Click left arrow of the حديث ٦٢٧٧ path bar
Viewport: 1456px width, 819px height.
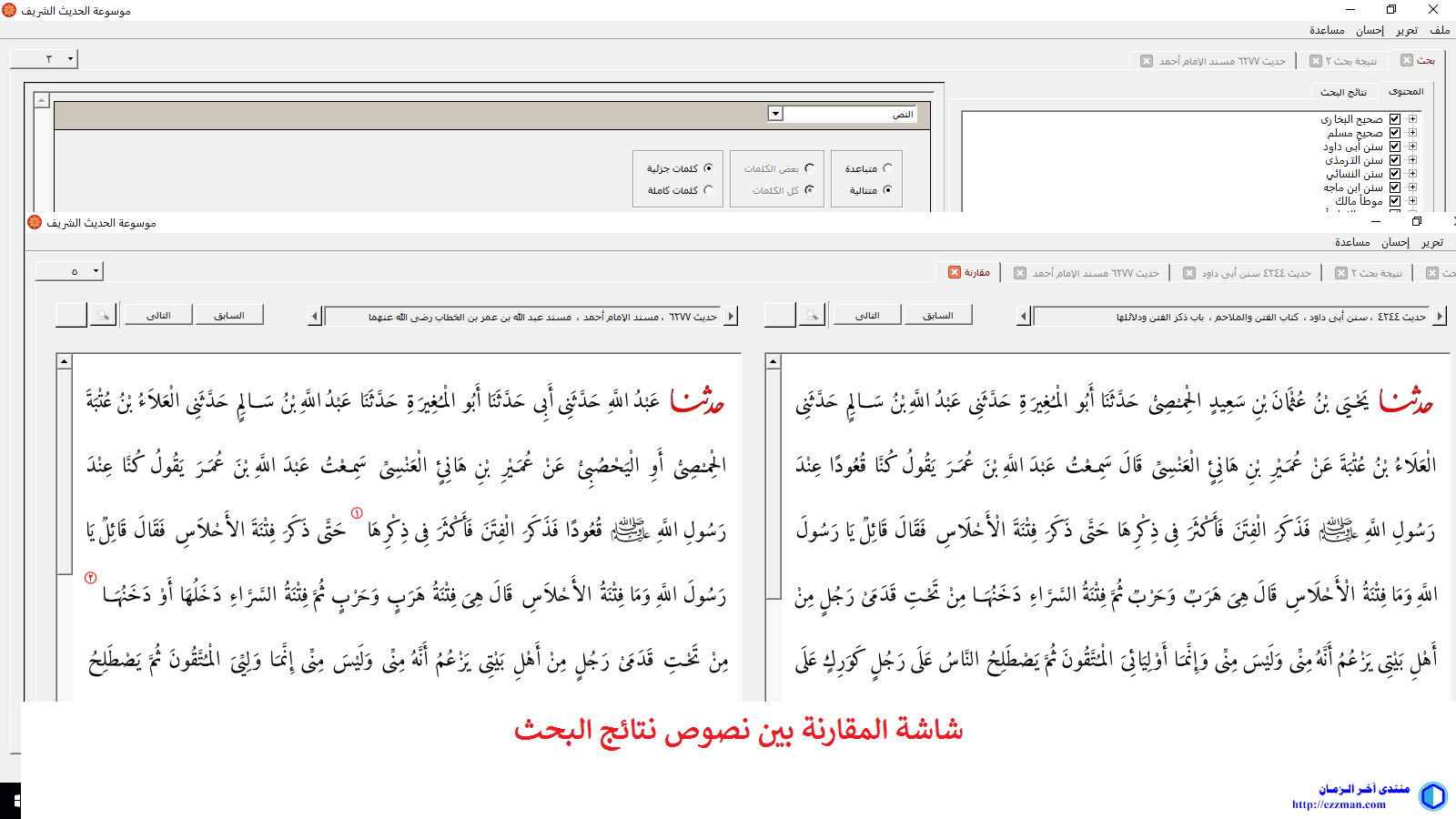point(315,317)
